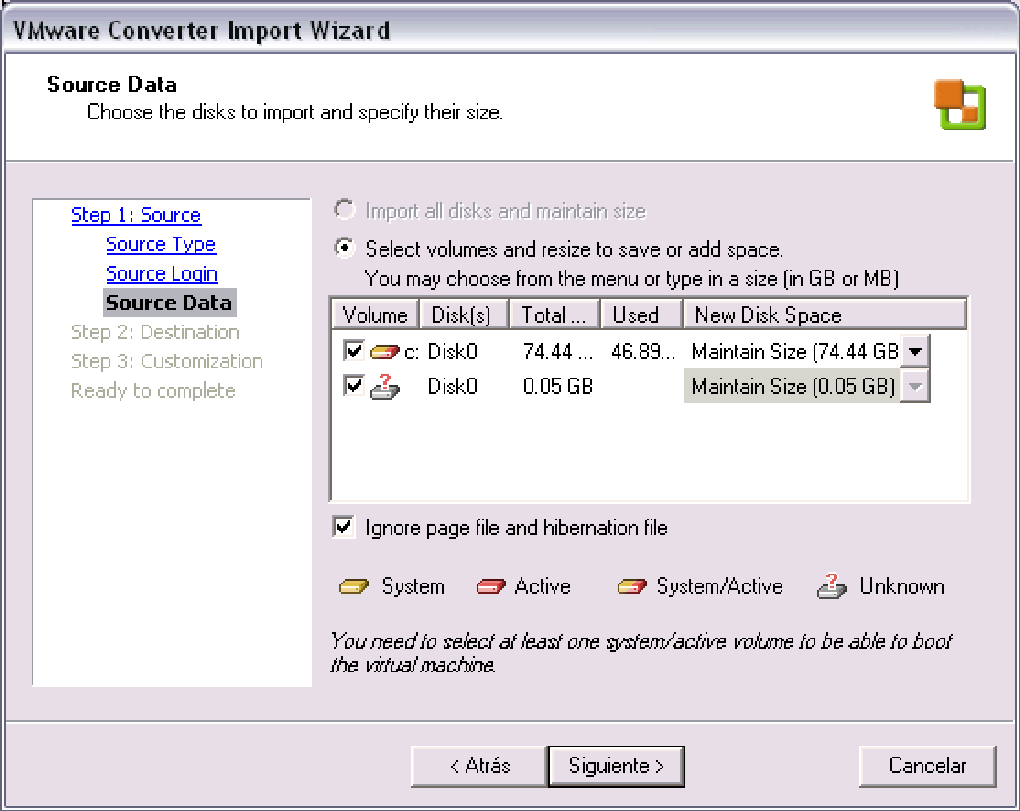Open the Source Login step link
Viewport: 1020px width, 811px height.
click(161, 274)
